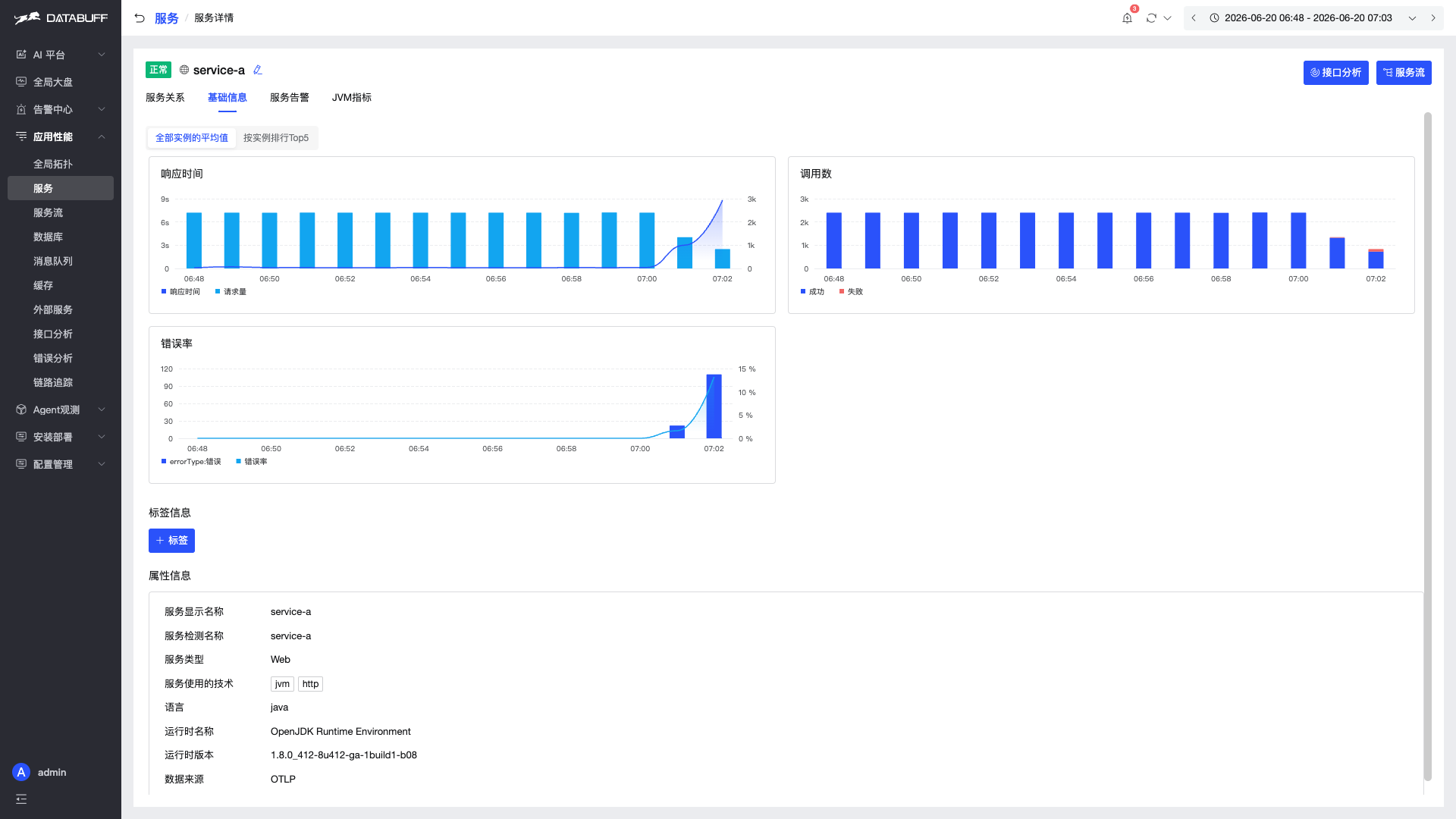The height and width of the screenshot is (819, 1456).
Task: Click the admin avatar icon
Action: (x=21, y=772)
